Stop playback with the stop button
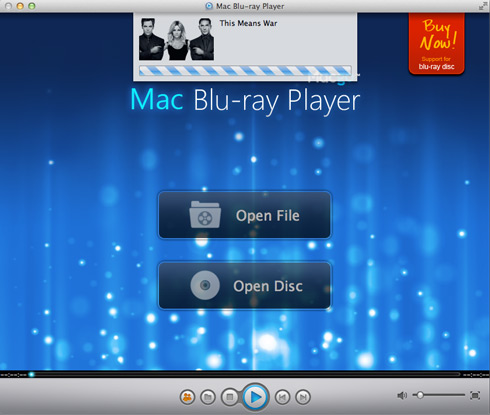Screen dimensions: 490x415 click(229, 397)
